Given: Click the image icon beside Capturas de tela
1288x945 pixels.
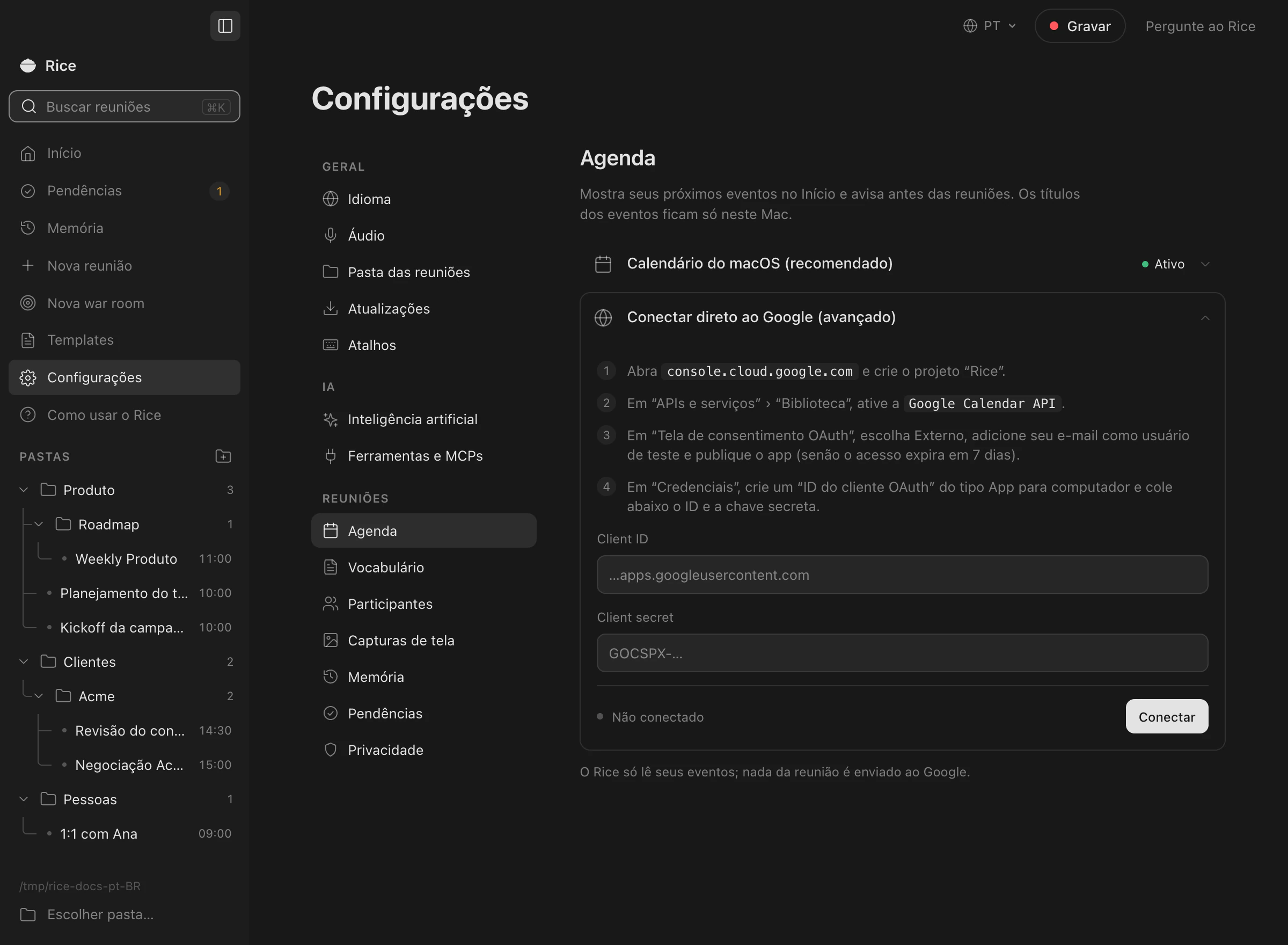Looking at the screenshot, I should 331,640.
